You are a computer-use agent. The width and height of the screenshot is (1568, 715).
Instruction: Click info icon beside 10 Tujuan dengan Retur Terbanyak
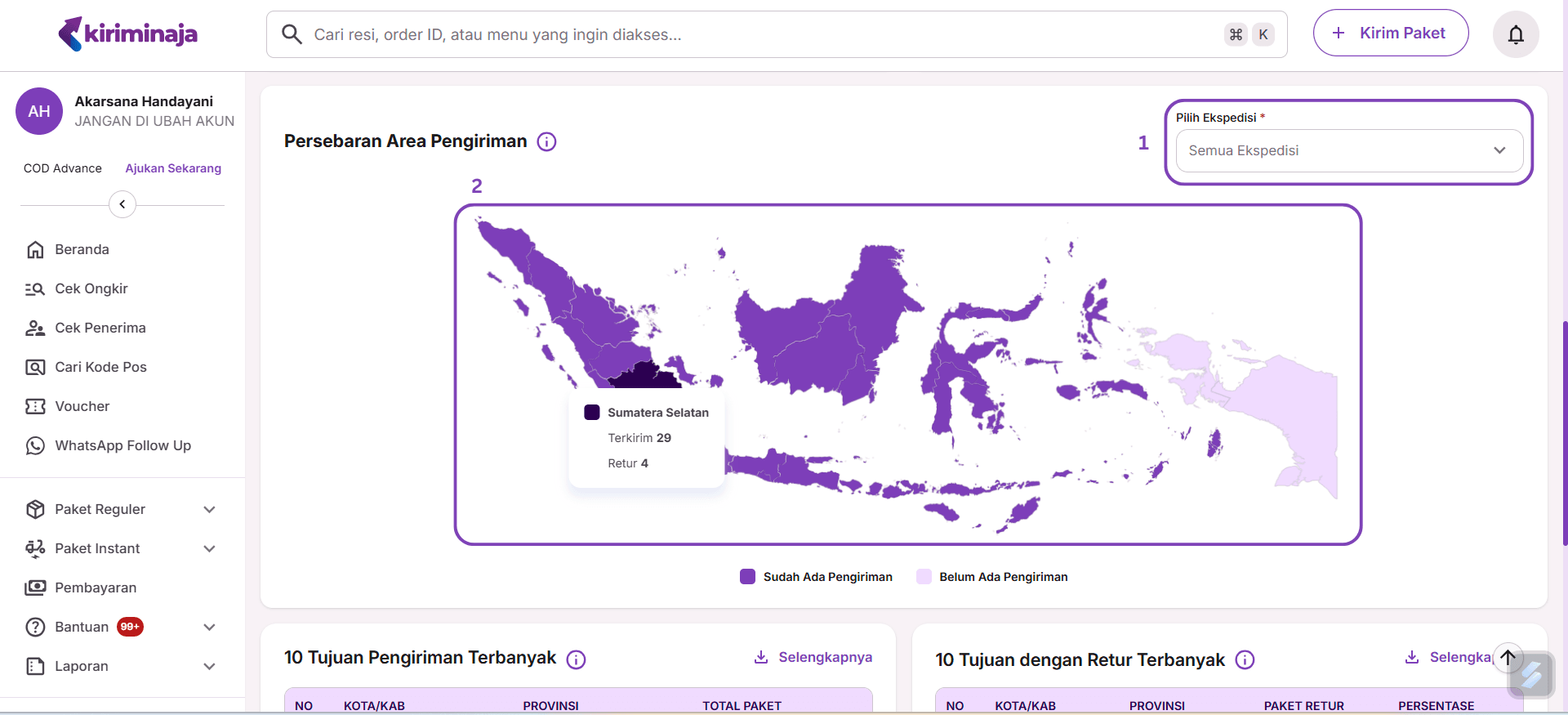1245,660
